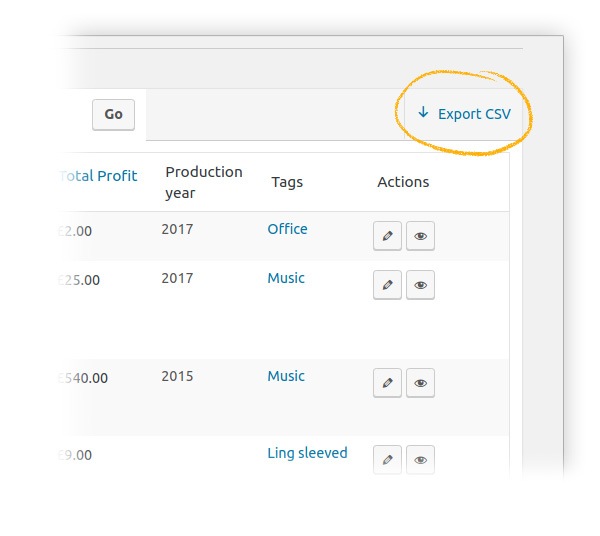Viewport: 600px width, 536px height.
Task: Open the Music tag in 2017 row
Action: (x=286, y=278)
